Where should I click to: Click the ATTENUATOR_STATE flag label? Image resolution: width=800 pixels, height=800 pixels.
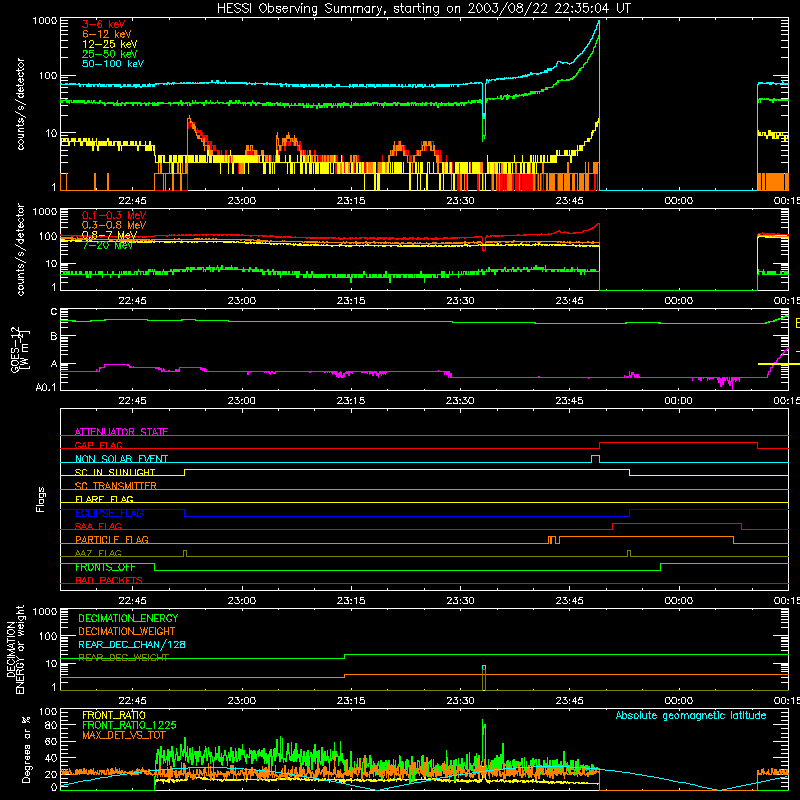(x=121, y=432)
